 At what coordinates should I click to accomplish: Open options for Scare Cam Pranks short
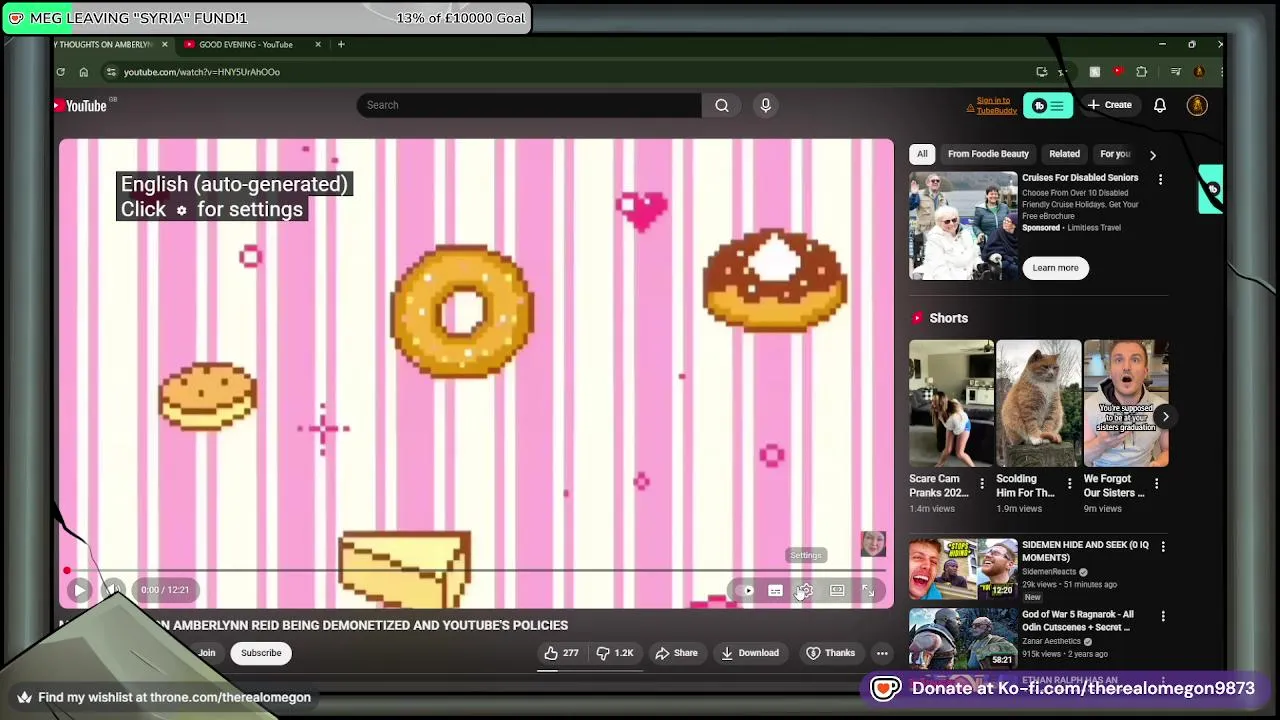click(x=982, y=484)
